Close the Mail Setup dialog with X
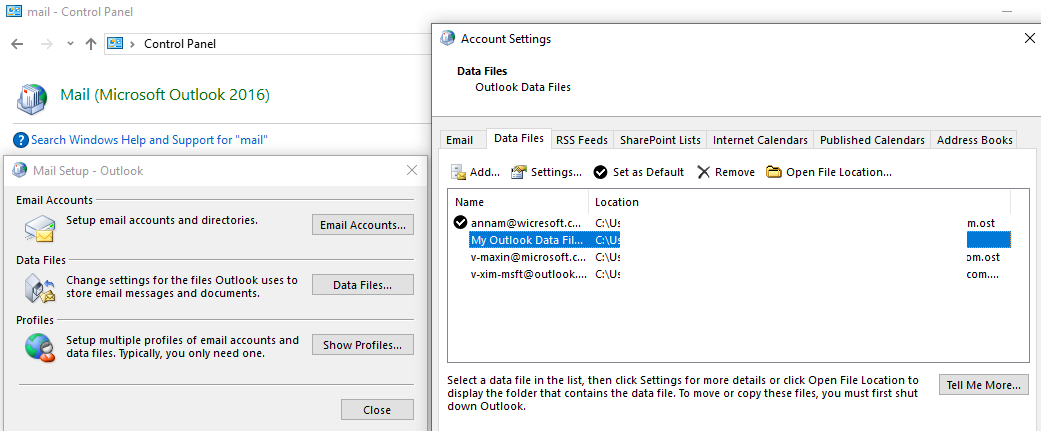 click(412, 171)
